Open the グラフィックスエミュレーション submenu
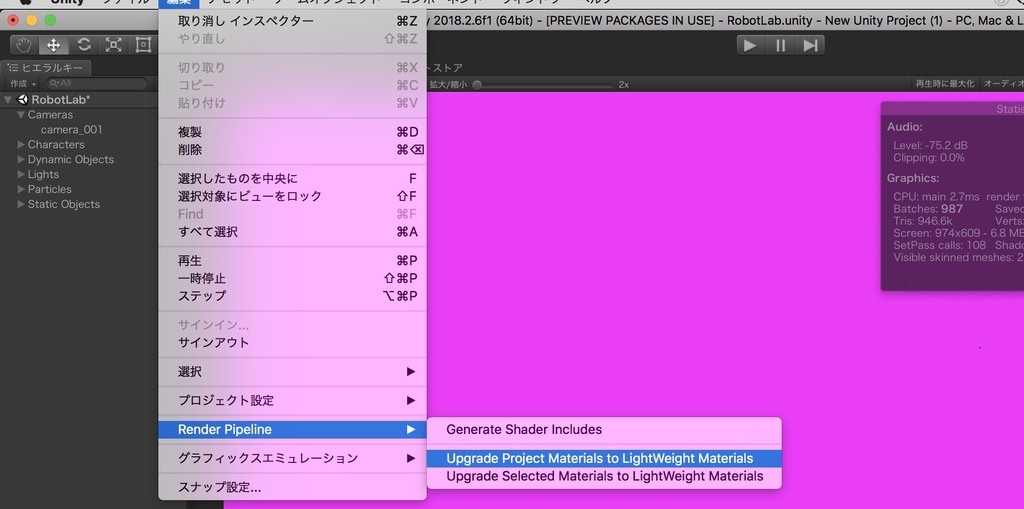Screen dimensions: 1024x509 tap(292, 458)
